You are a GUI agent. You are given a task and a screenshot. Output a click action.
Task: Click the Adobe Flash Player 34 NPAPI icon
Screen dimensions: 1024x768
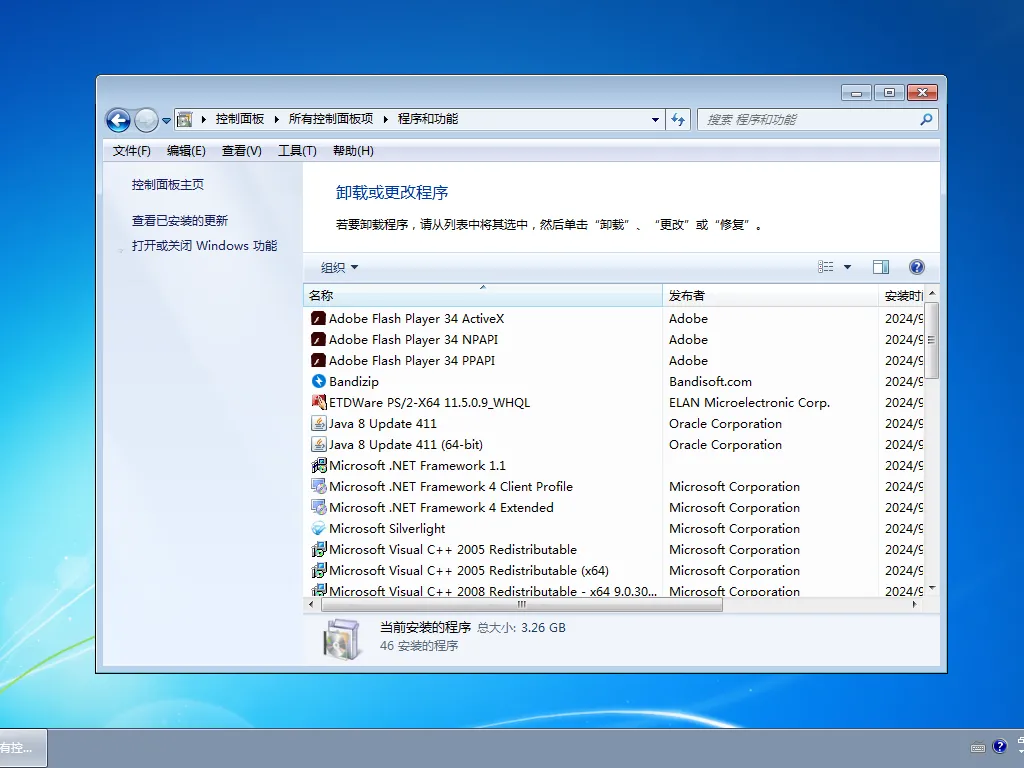[x=319, y=339]
